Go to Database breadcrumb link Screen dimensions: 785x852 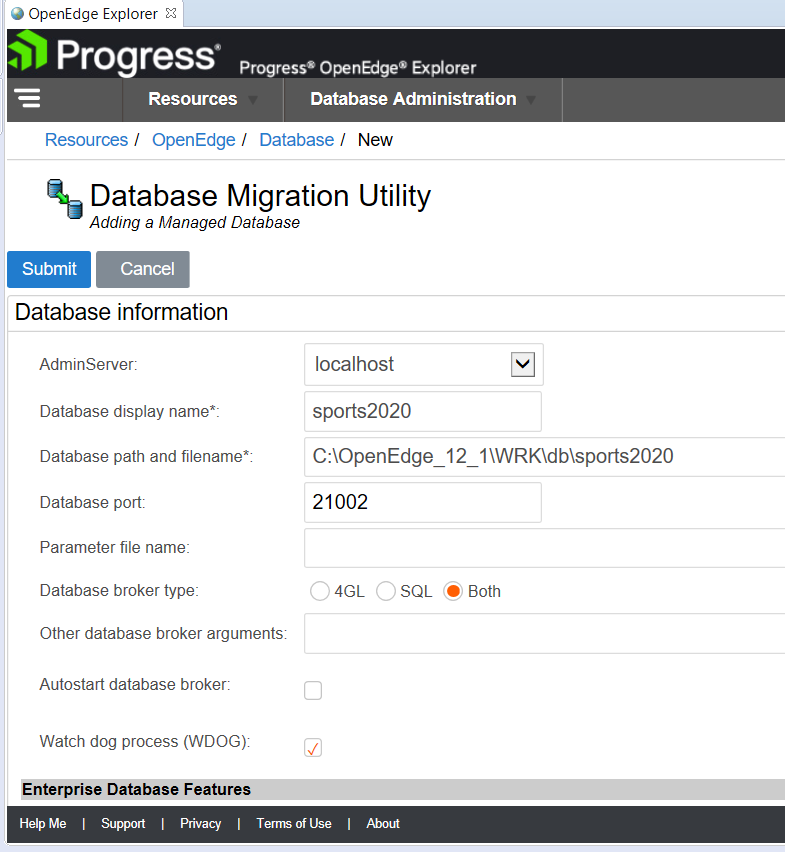[297, 140]
